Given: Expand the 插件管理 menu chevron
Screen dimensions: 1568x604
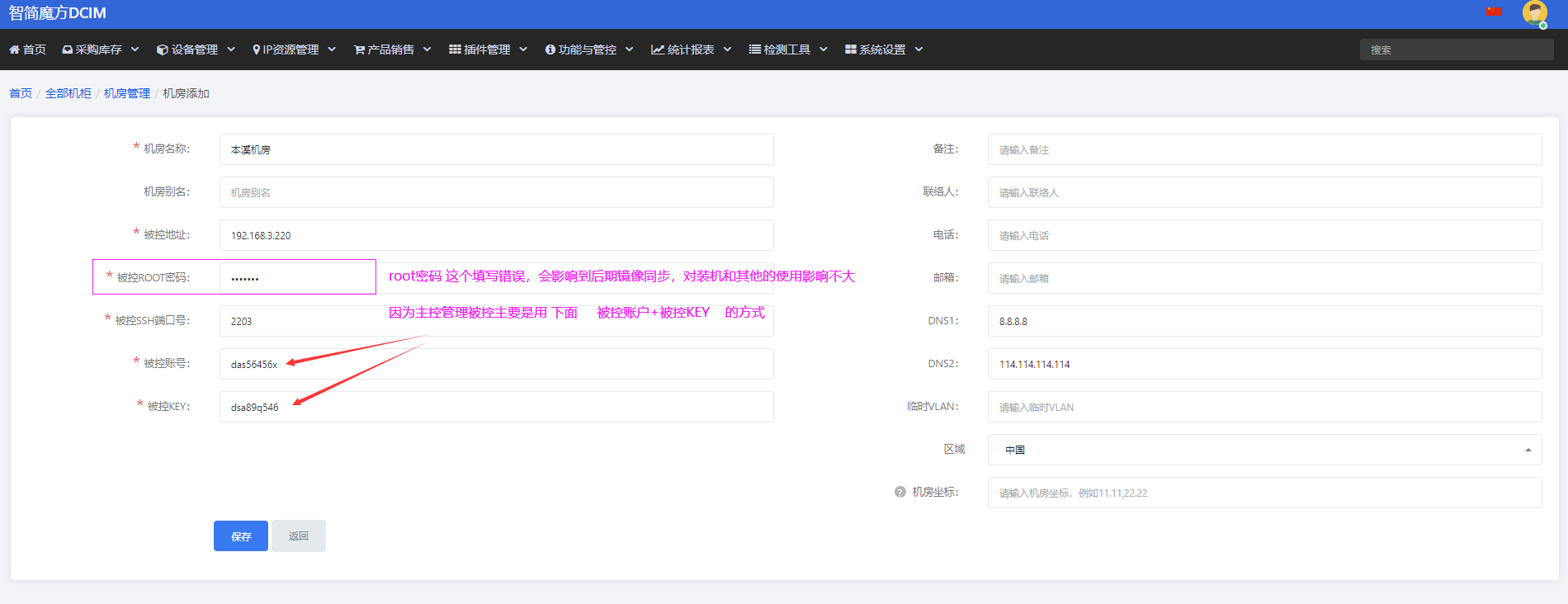Looking at the screenshot, I should pos(523,50).
